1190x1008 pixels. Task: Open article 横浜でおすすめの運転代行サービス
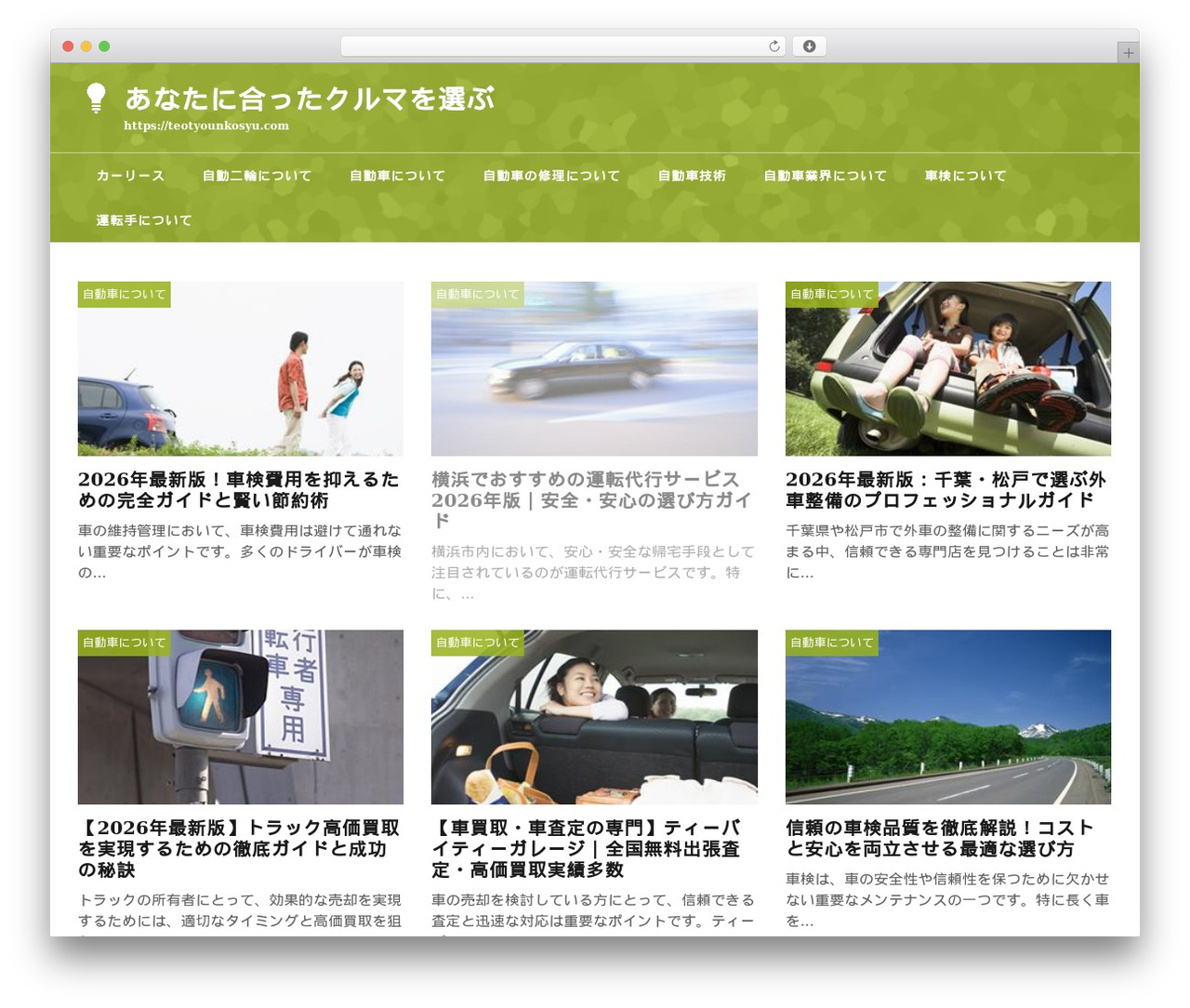click(594, 500)
